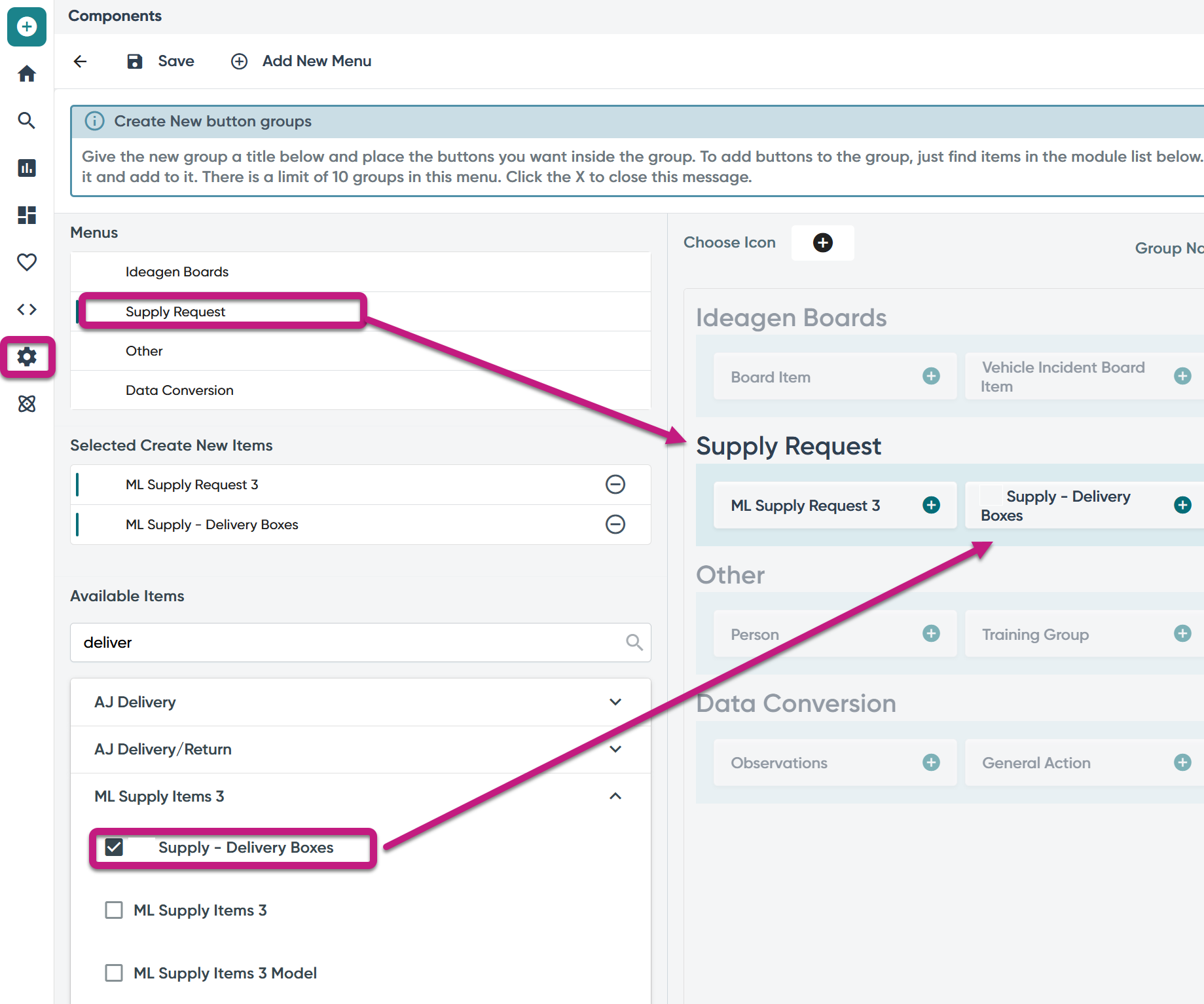This screenshot has width=1204, height=1004.
Task: Click plus on Person button
Action: [x=931, y=633]
